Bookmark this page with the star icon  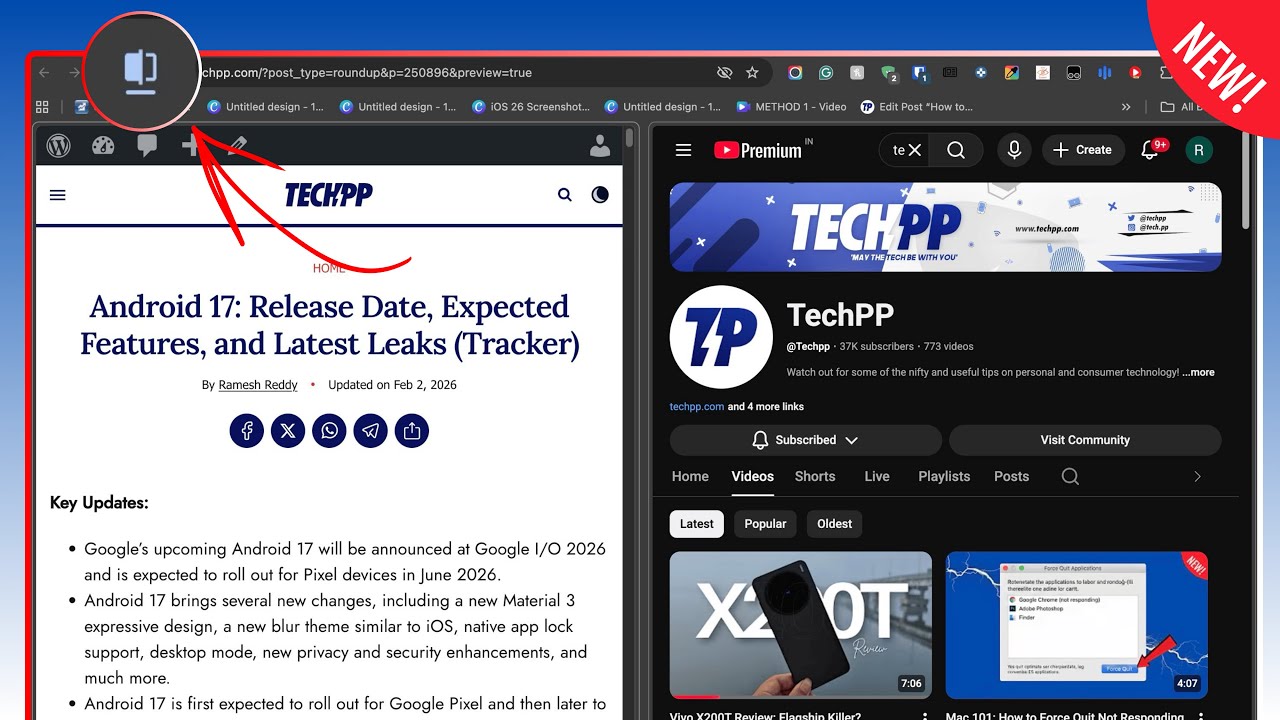point(752,72)
